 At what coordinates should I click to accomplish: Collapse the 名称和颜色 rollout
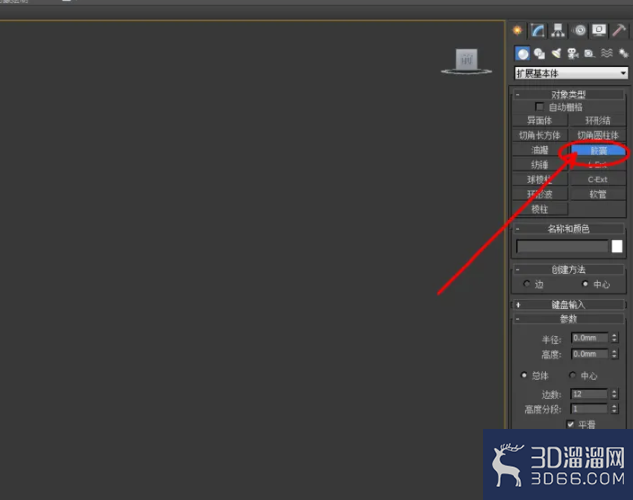568,229
